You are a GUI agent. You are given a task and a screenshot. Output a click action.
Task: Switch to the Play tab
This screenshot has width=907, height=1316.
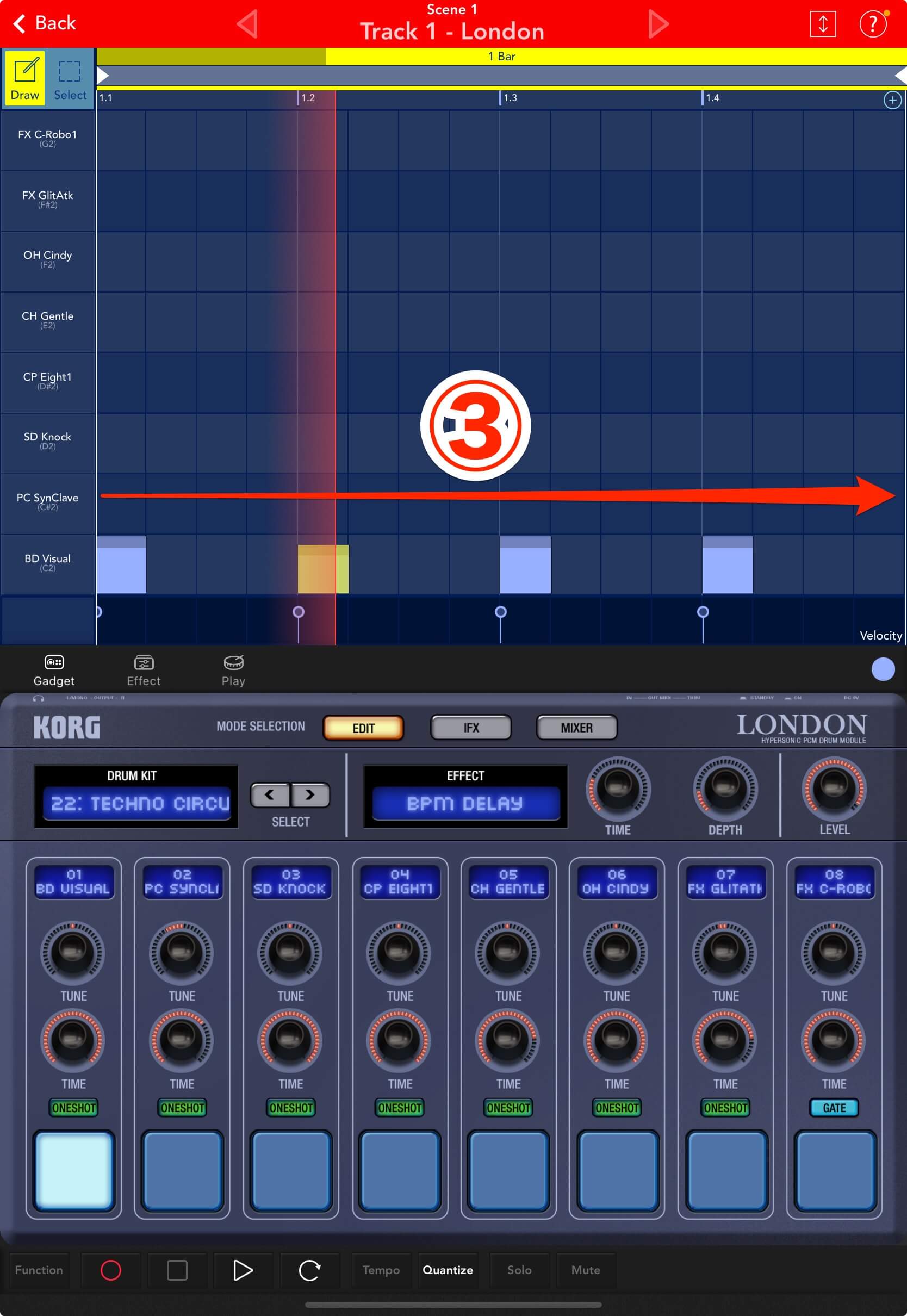[x=234, y=671]
